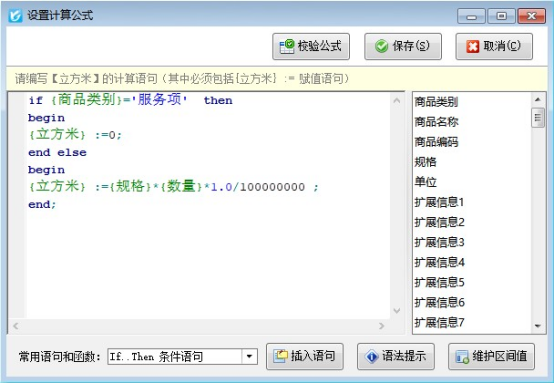Select 商品类别 in the field list
554x383 pixels.
pos(436,102)
